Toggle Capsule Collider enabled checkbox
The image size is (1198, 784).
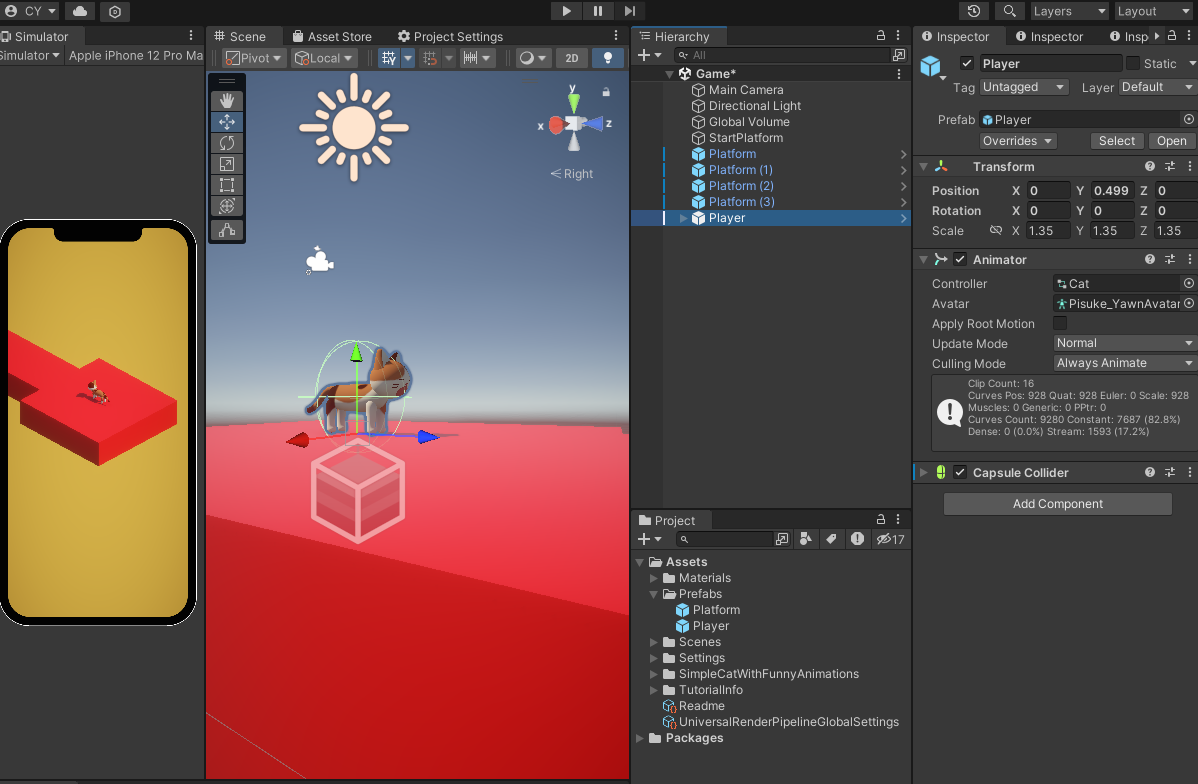pyautogui.click(x=960, y=472)
